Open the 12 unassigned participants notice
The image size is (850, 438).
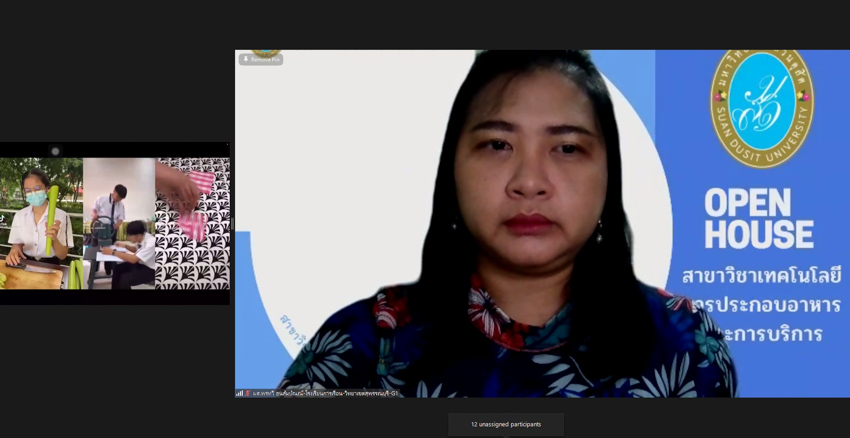(506, 424)
